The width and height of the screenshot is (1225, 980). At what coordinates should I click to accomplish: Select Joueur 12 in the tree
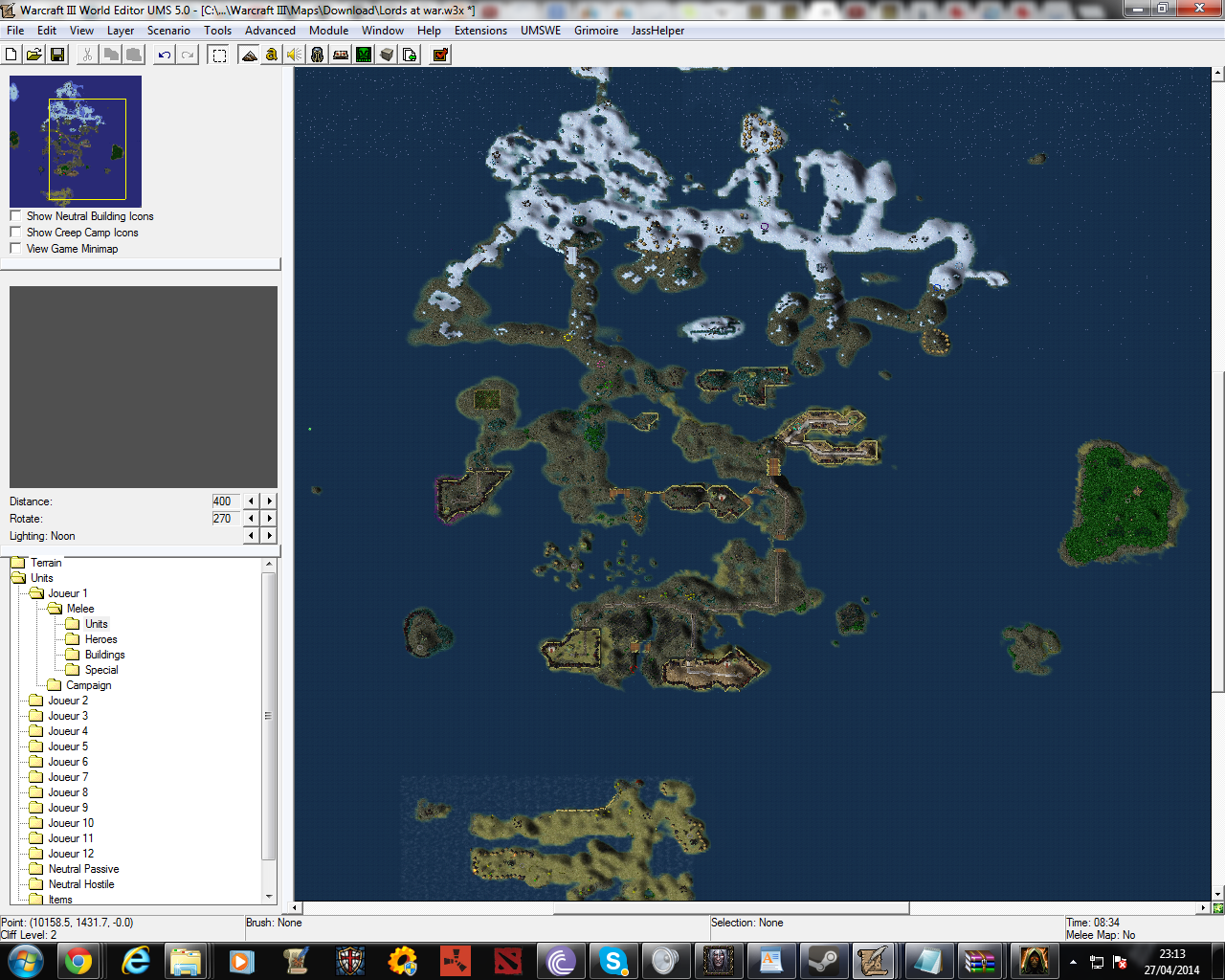(71, 854)
